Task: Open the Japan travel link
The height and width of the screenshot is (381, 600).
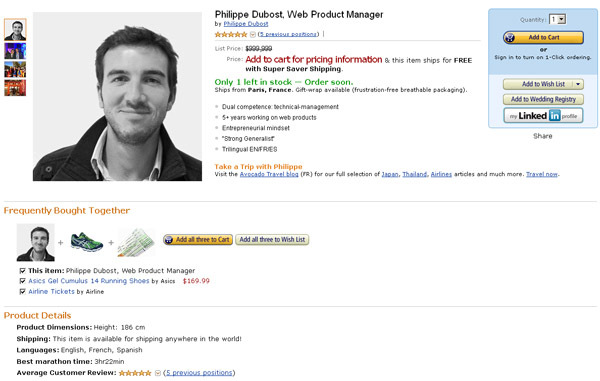Action: (390, 174)
